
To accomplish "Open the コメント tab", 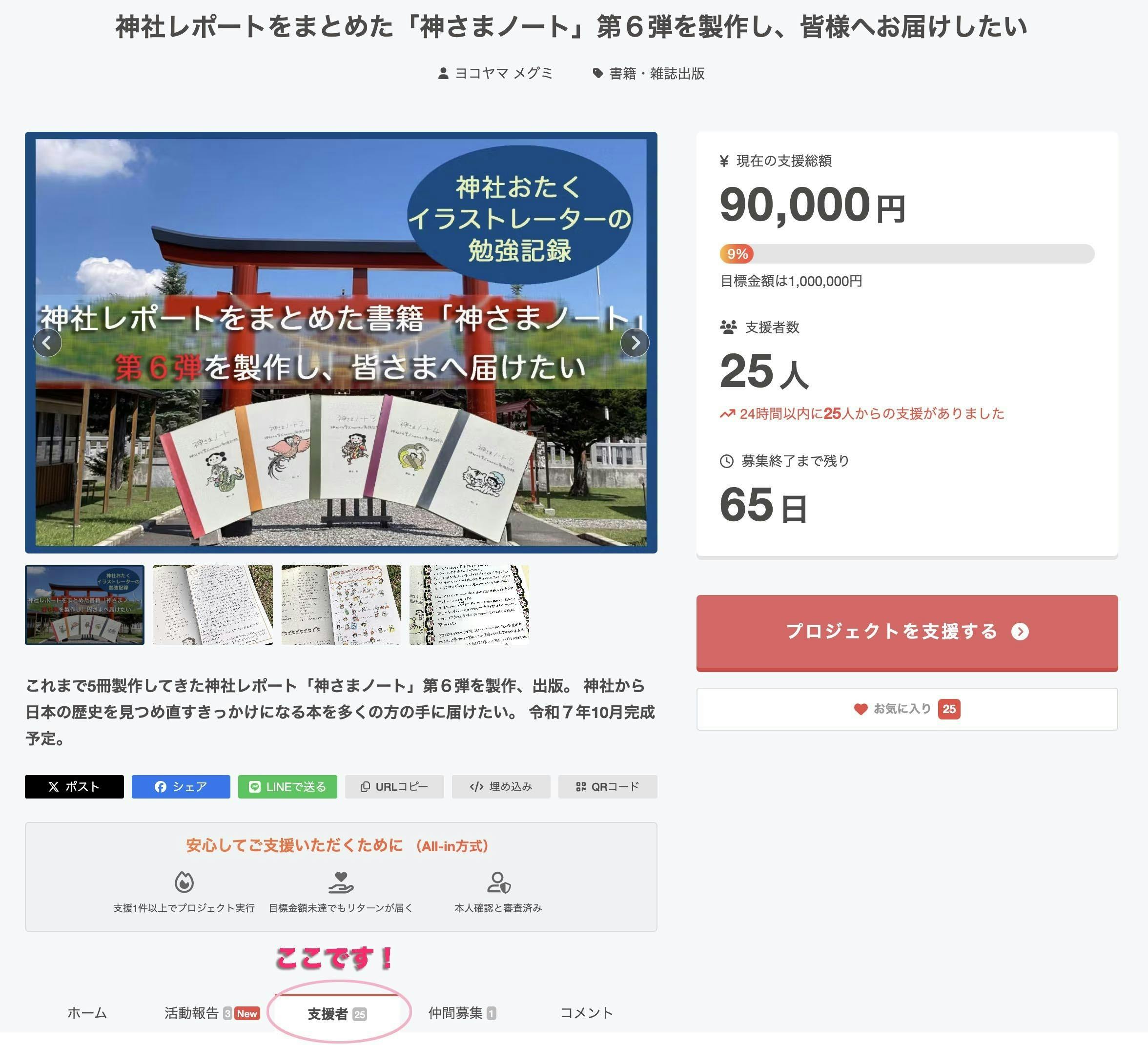I will [x=587, y=1013].
